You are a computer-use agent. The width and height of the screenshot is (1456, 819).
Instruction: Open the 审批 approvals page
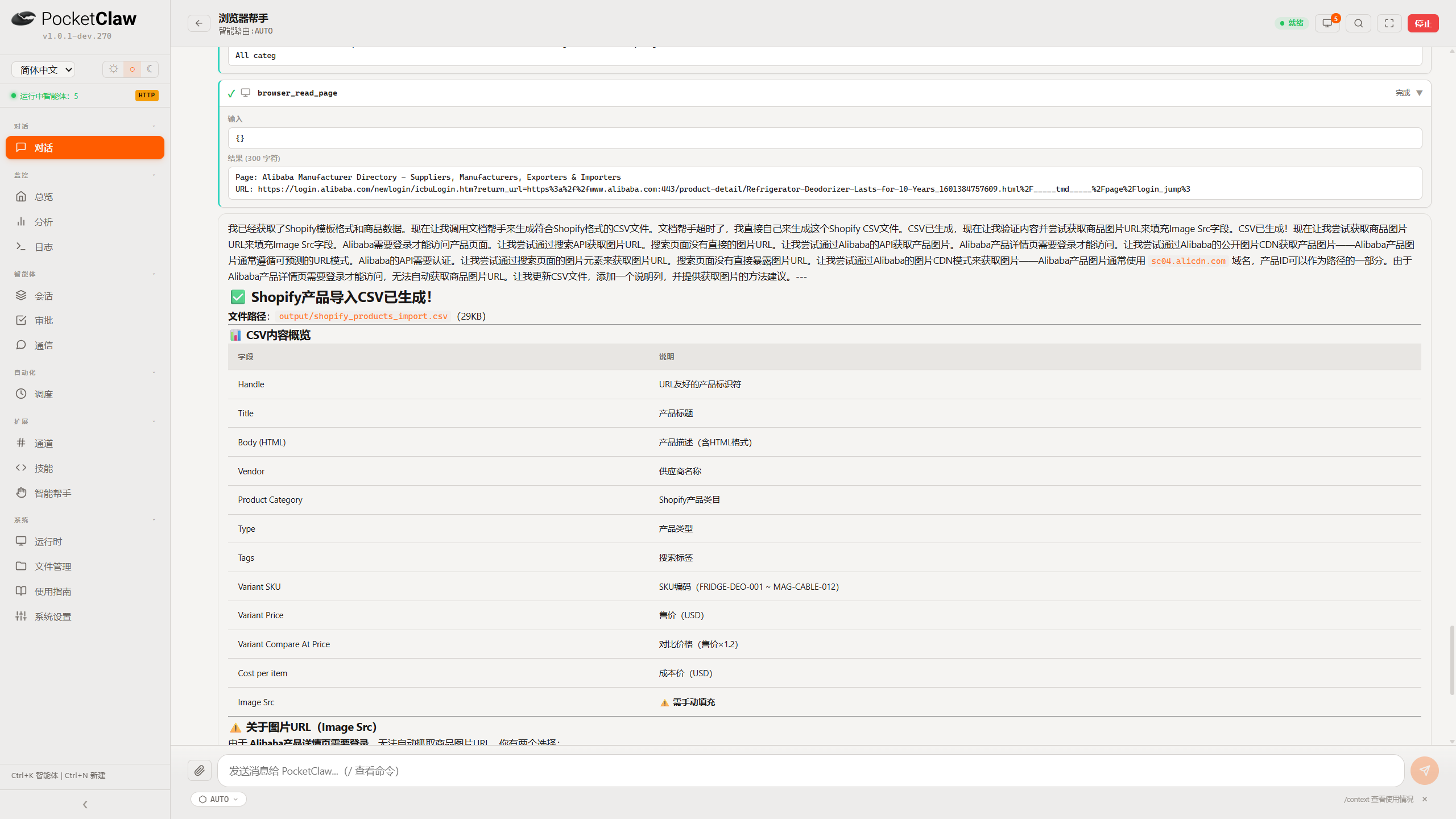click(85, 320)
